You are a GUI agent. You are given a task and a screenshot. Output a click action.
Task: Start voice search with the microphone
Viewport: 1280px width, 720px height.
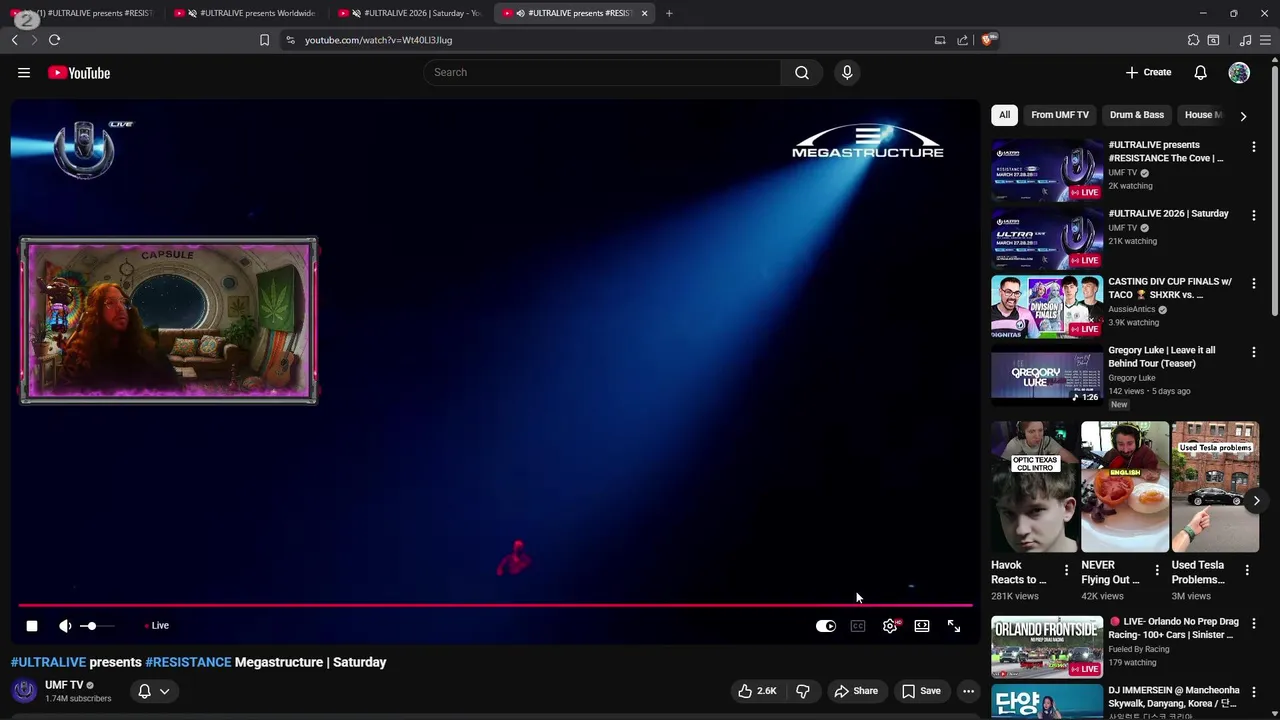pyautogui.click(x=847, y=72)
